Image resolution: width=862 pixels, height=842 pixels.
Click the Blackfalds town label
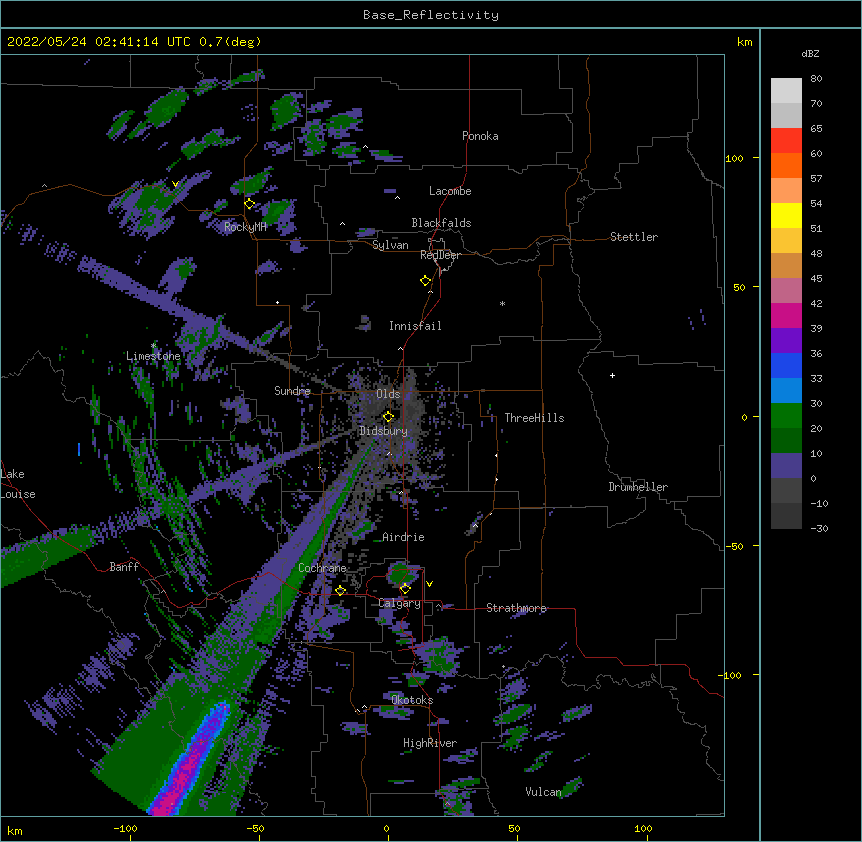point(441,223)
